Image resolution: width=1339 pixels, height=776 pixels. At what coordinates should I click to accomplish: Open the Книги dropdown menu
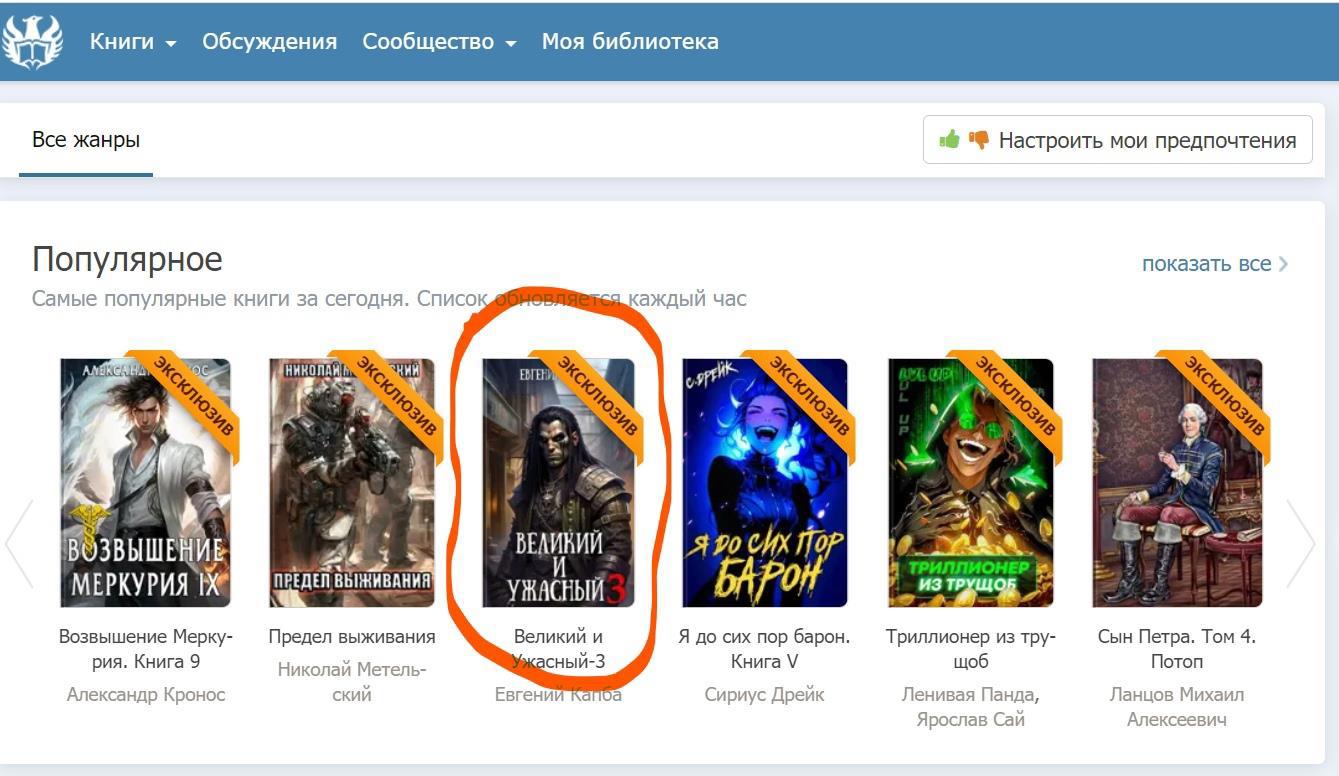[133, 42]
